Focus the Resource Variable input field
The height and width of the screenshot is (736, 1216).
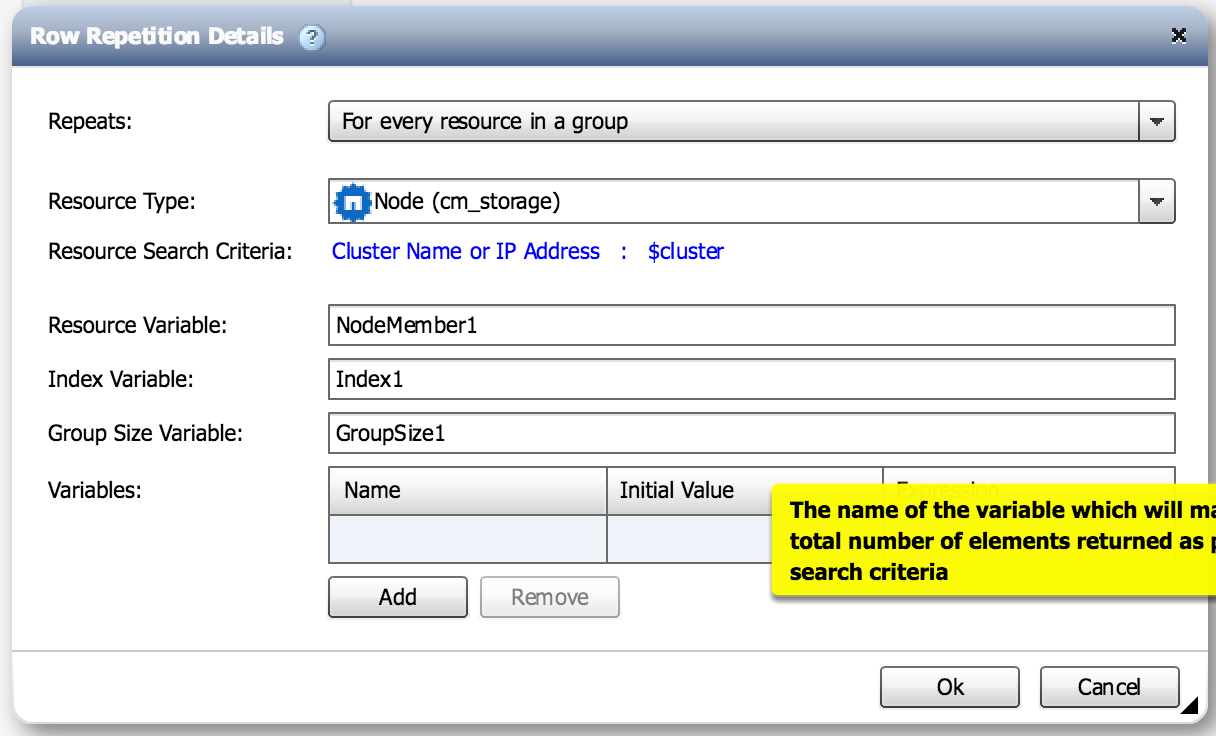click(751, 325)
